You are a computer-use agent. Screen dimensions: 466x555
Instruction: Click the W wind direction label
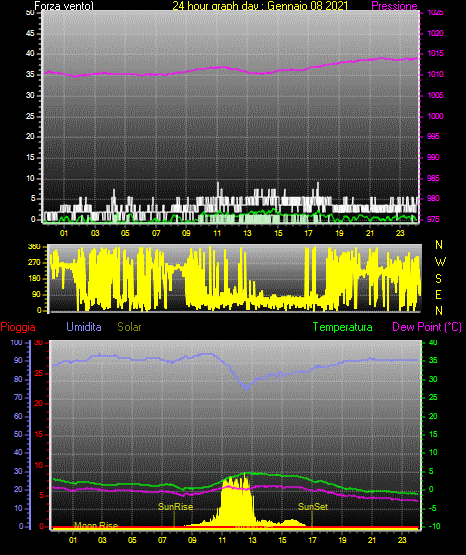[x=440, y=262]
